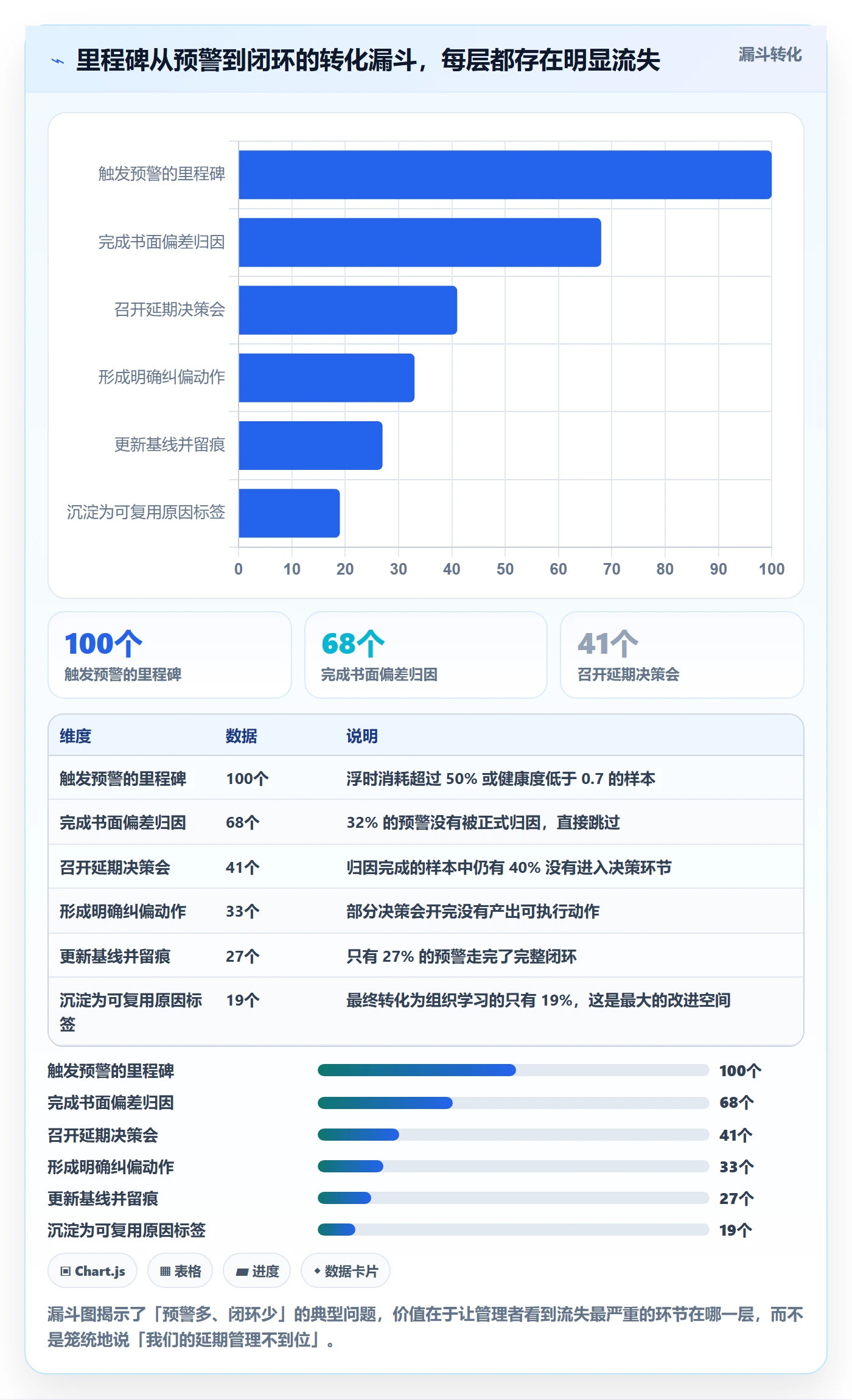Screen dimensions: 852x1400
Task: Click the 数据 column header
Action: point(242,736)
